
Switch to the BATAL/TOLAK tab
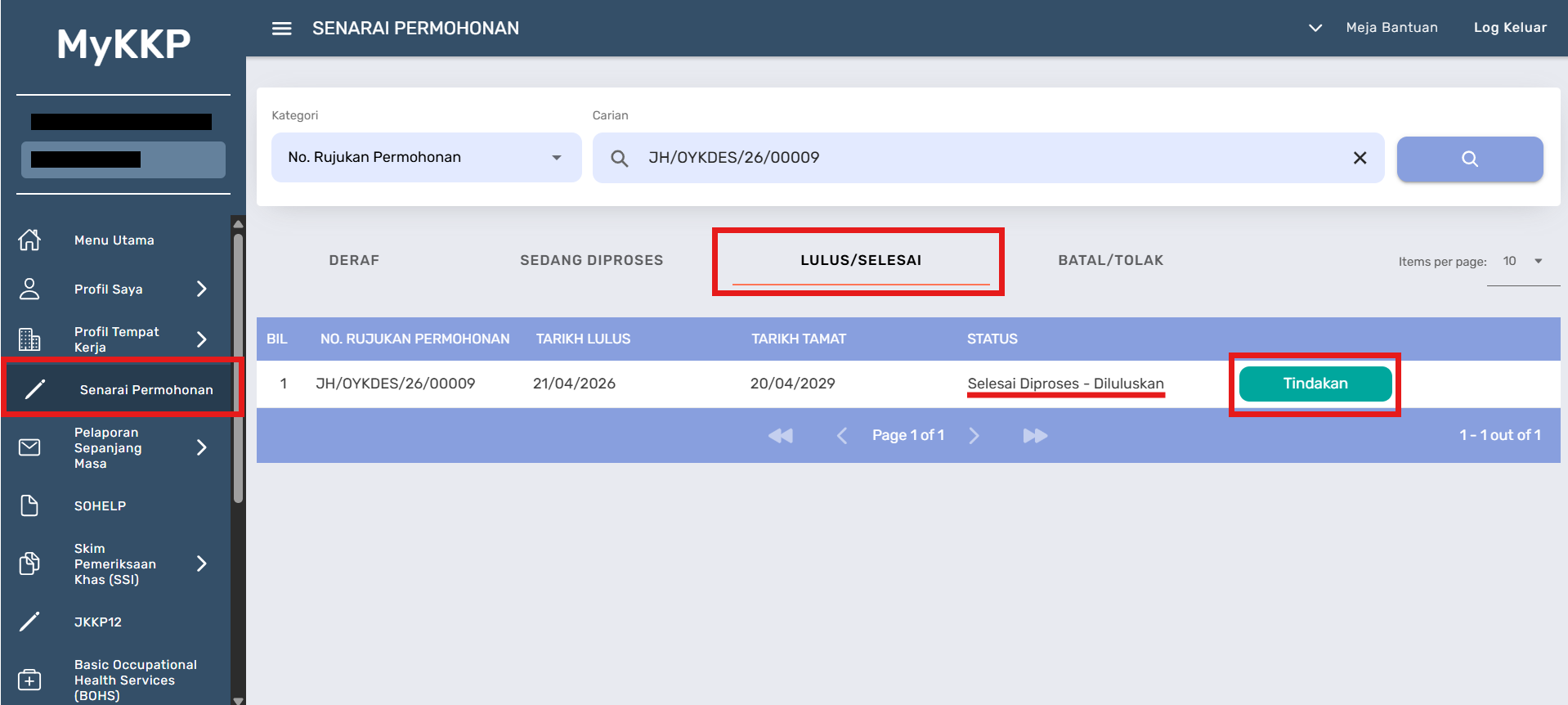[1110, 260]
